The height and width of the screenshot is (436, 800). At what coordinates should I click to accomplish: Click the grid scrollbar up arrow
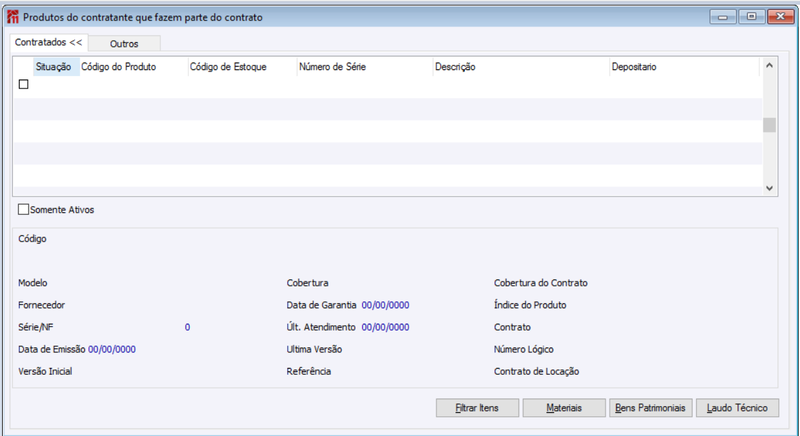coord(769,66)
